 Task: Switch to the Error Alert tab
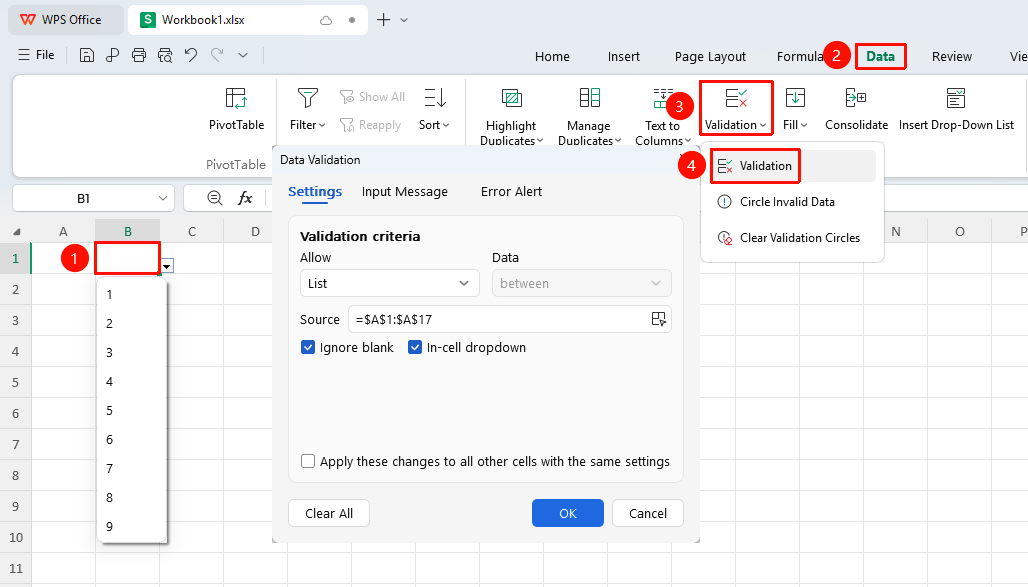tap(511, 192)
